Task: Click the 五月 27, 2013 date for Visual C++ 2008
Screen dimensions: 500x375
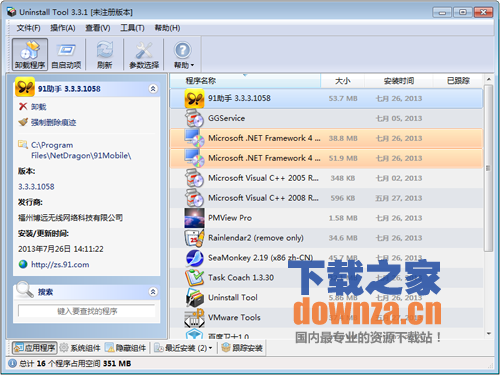Action: [x=399, y=198]
